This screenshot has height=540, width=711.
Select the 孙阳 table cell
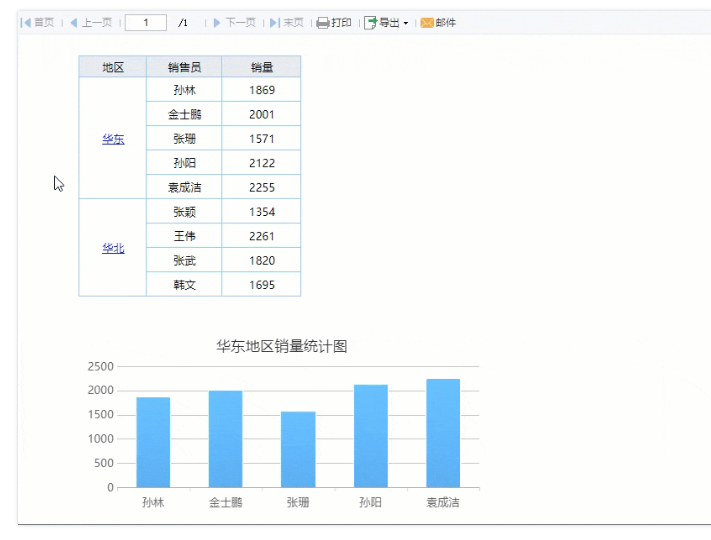pyautogui.click(x=184, y=163)
